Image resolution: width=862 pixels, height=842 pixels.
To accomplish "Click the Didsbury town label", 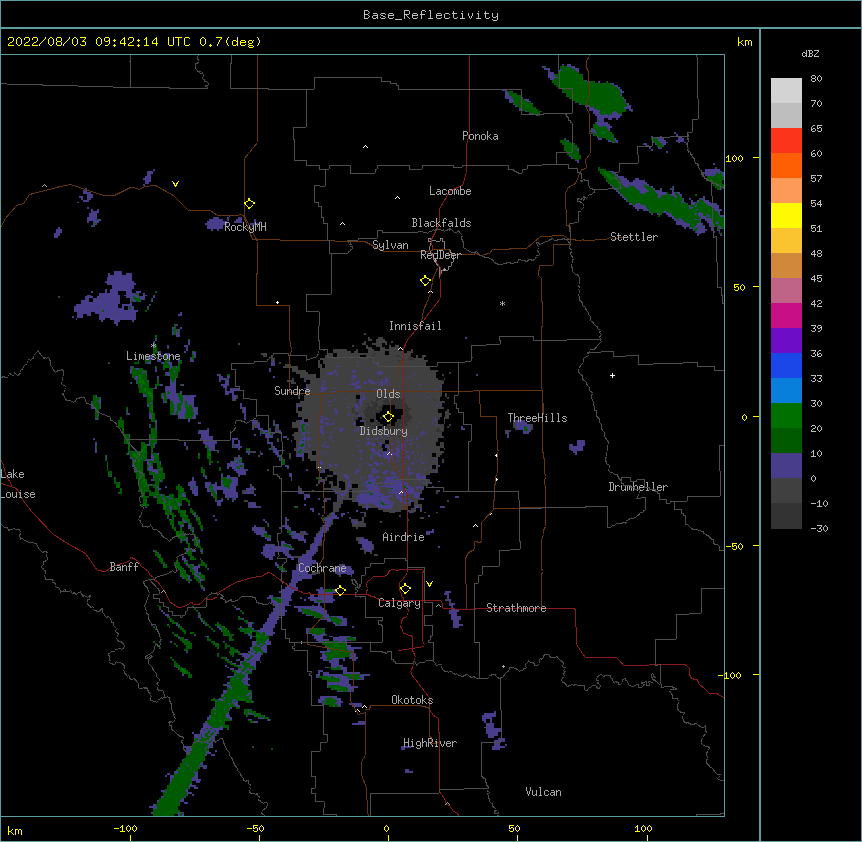I will pos(384,431).
